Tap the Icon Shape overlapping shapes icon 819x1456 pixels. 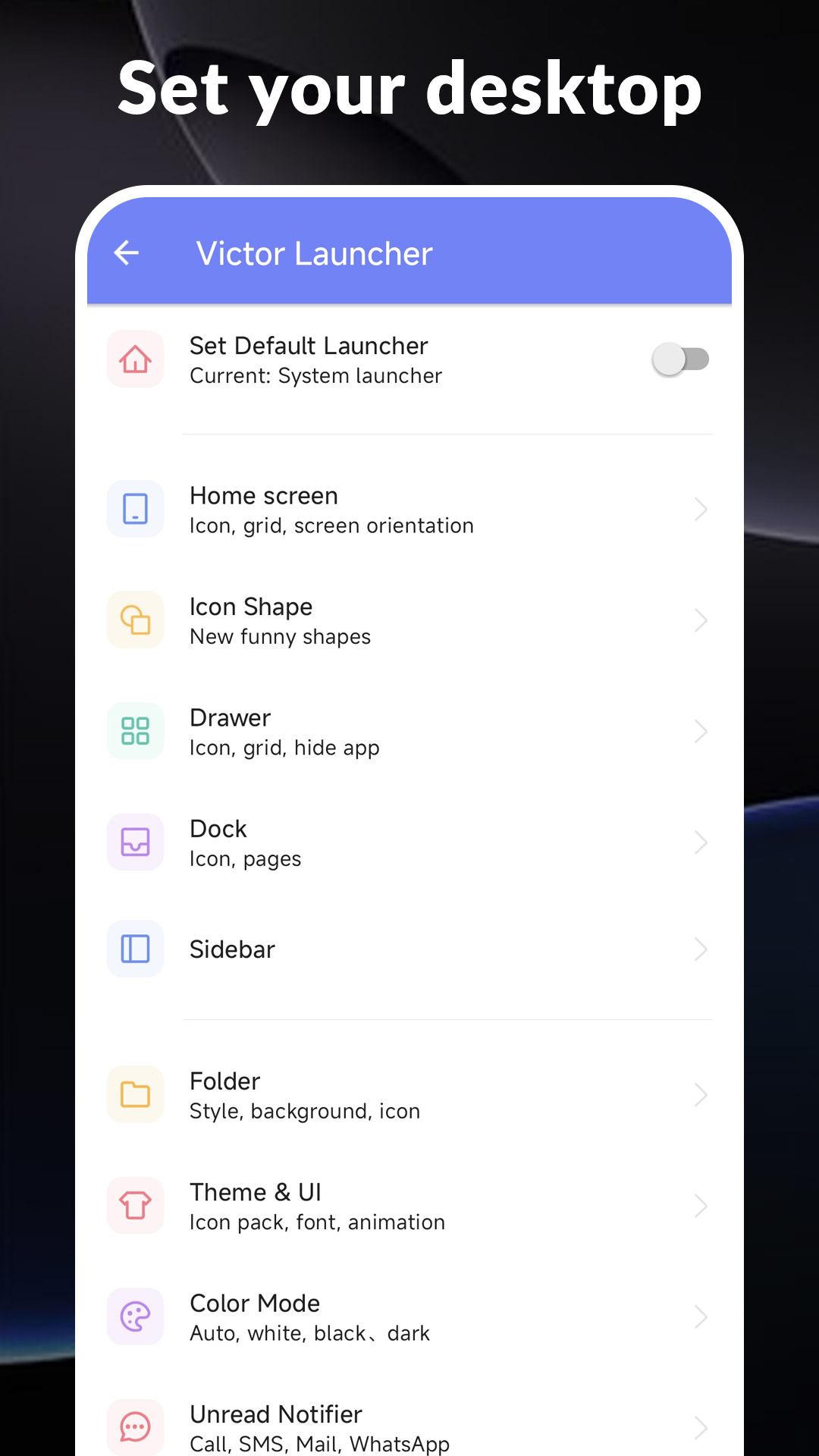136,620
